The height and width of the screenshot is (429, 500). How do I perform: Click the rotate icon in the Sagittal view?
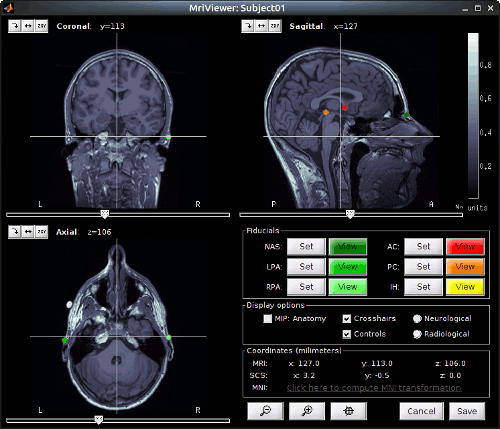click(x=248, y=26)
